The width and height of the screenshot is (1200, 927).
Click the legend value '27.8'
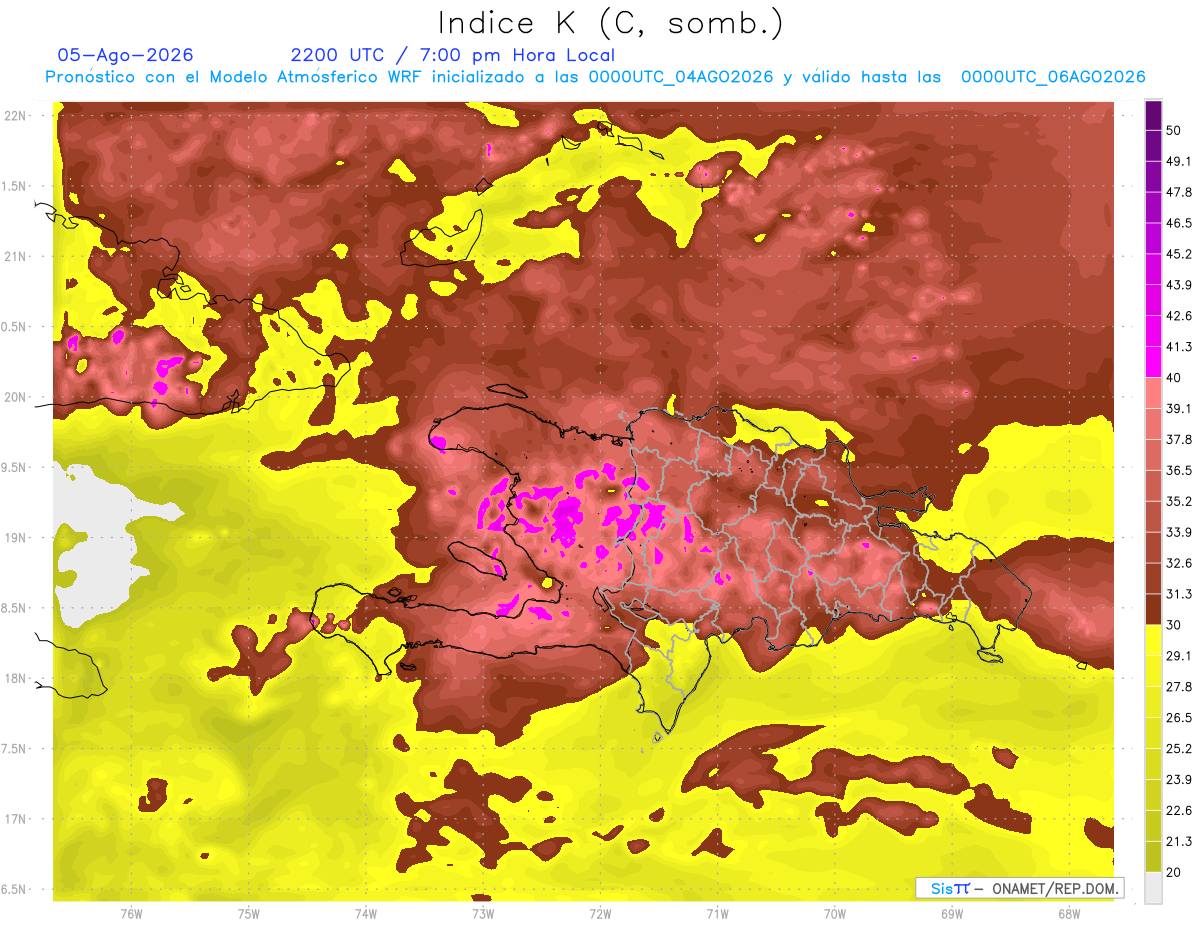pyautogui.click(x=1179, y=687)
